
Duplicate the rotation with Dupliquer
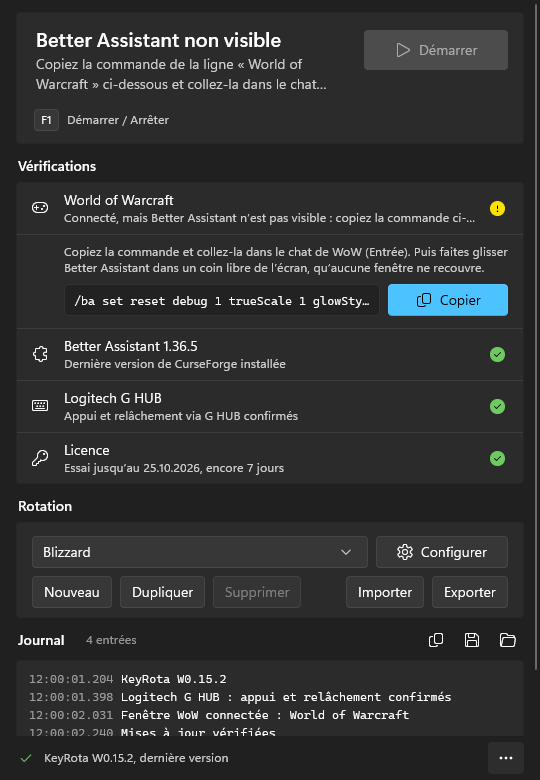(163, 592)
